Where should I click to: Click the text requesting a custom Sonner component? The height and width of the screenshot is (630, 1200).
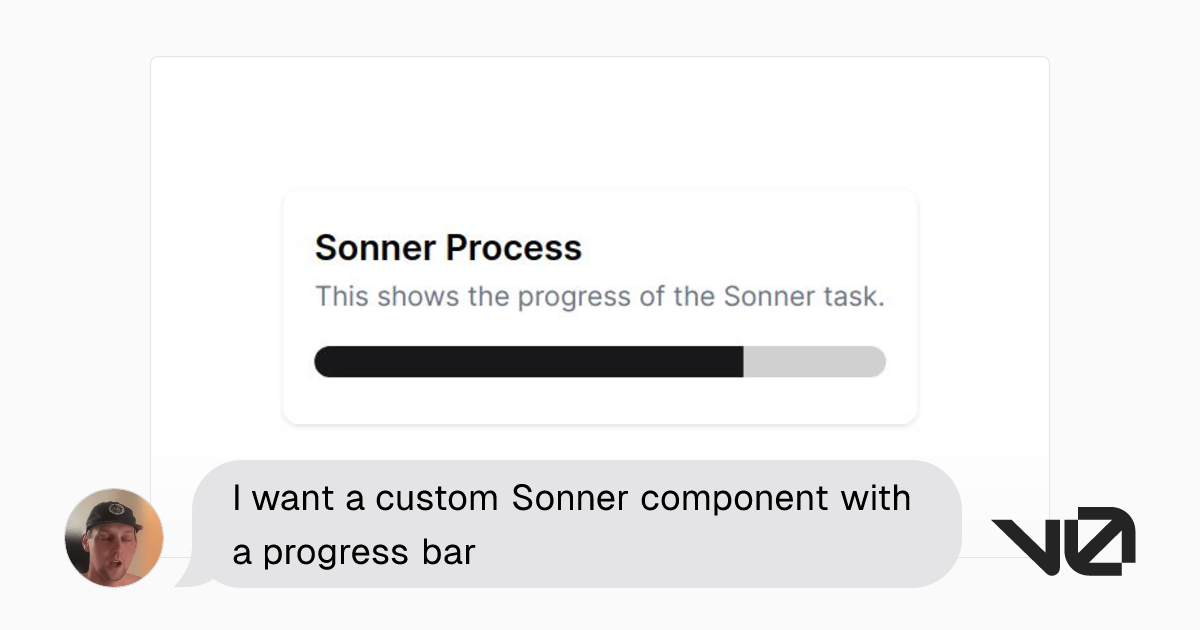pyautogui.click(x=570, y=498)
